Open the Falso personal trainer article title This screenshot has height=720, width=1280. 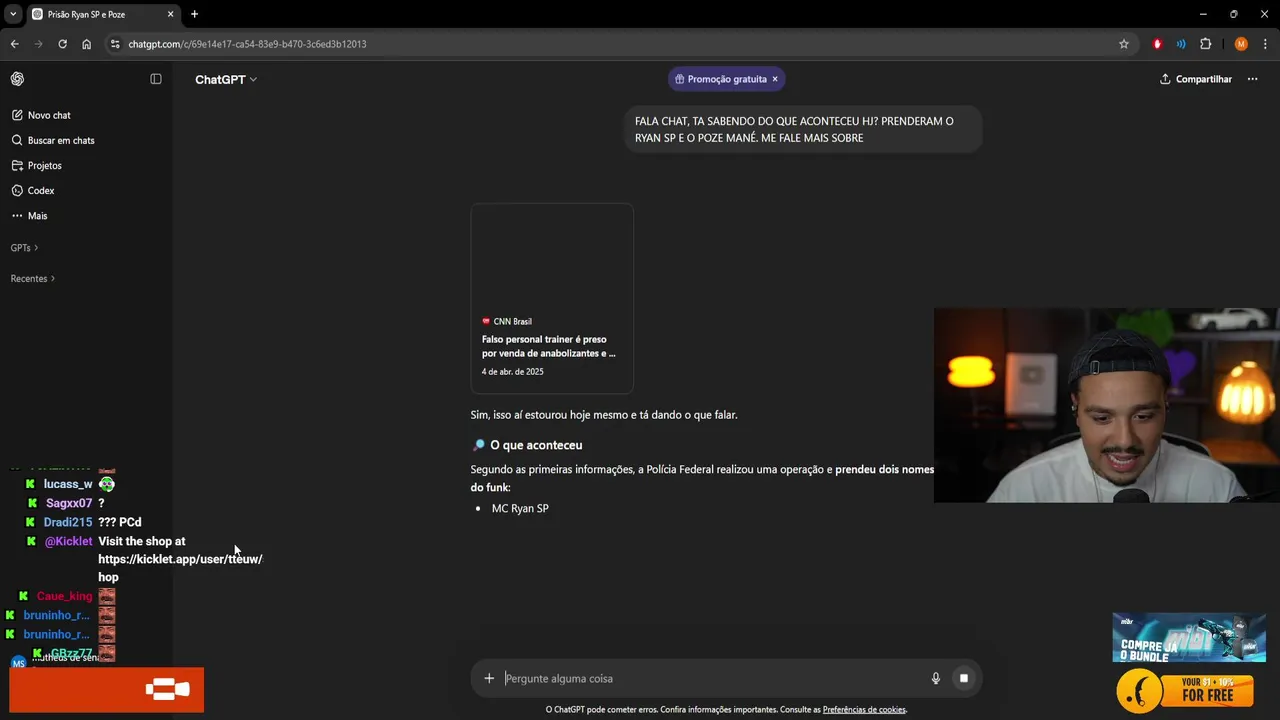click(x=549, y=346)
